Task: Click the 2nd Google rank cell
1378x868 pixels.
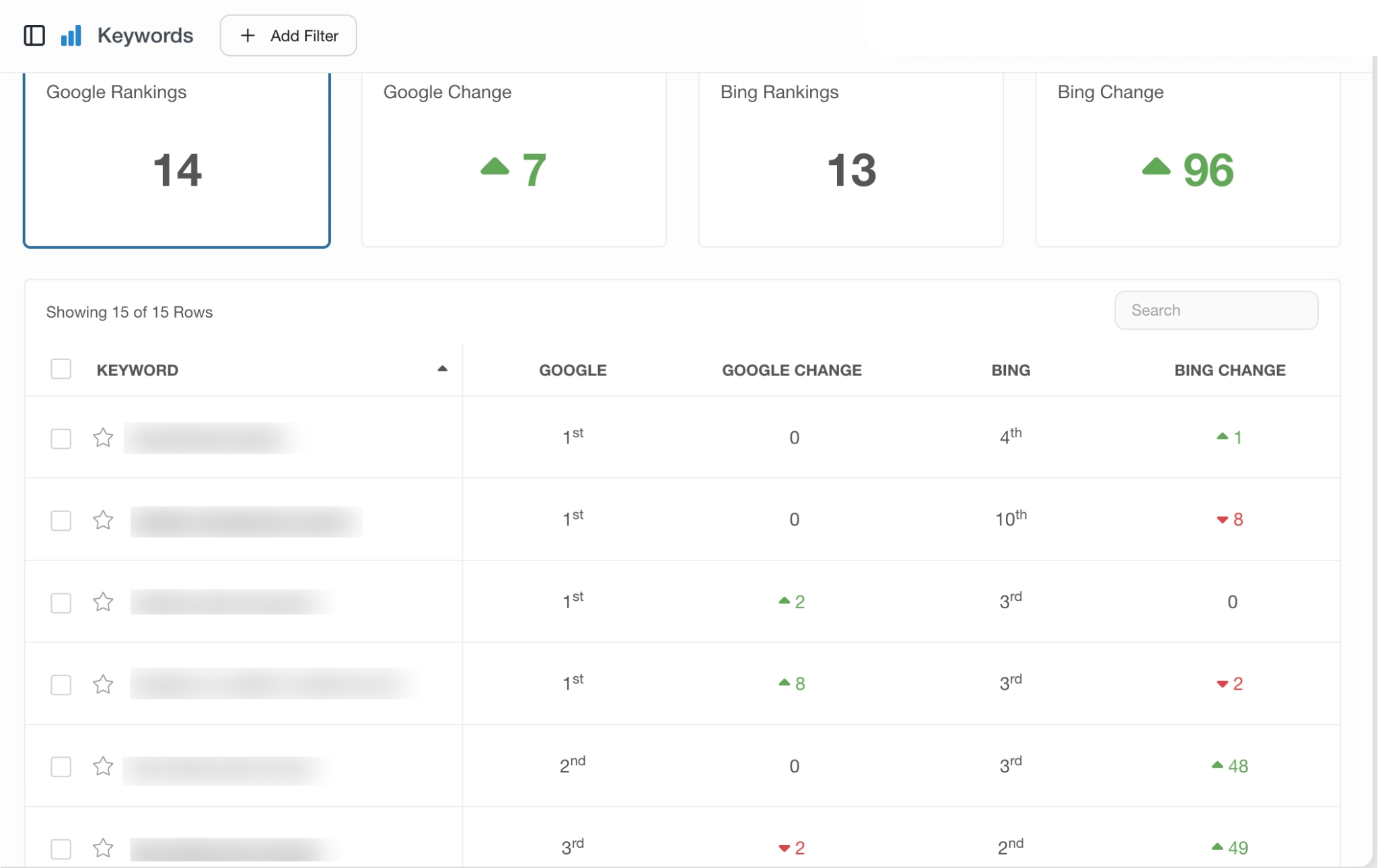Action: coord(573,765)
